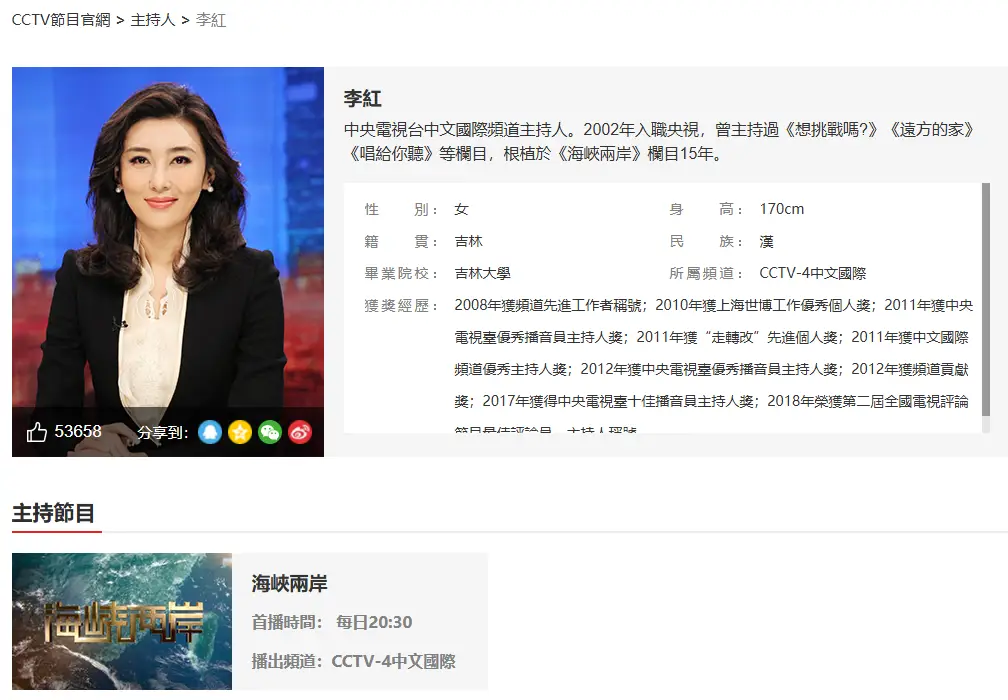Click the 170cm height value
This screenshot has height=700, width=1008.
point(782,209)
